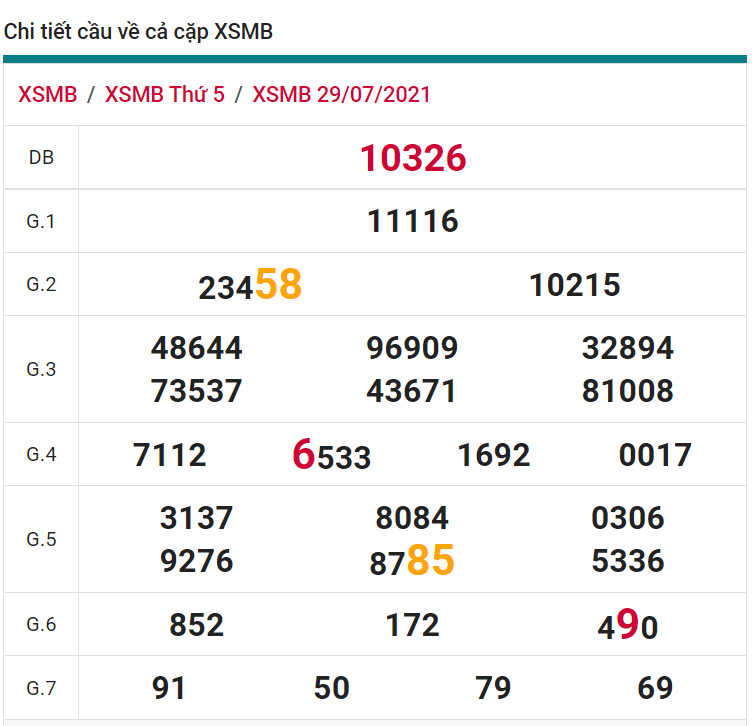Image resolution: width=755 pixels, height=726 pixels.
Task: Click the G.5 number 8785
Action: [x=412, y=561]
